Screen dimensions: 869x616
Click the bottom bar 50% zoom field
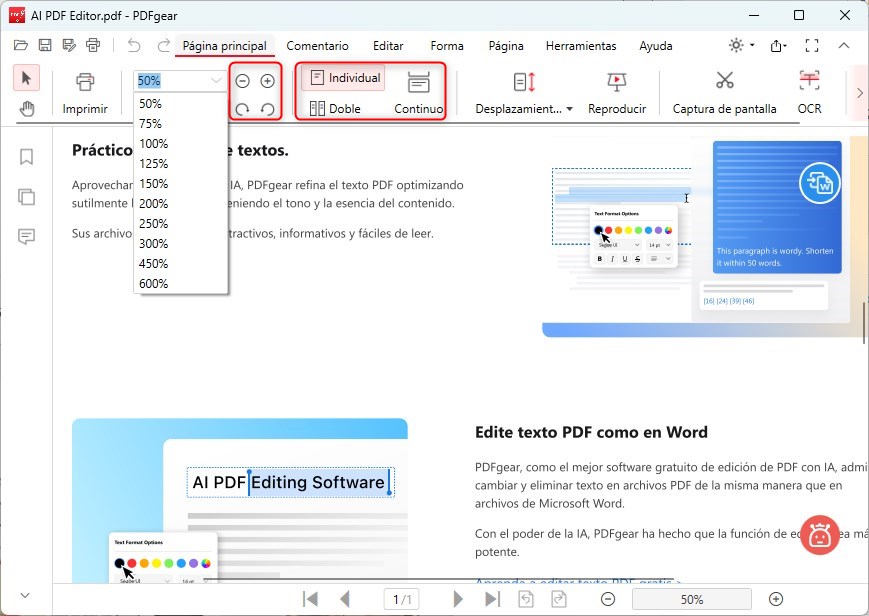click(692, 599)
